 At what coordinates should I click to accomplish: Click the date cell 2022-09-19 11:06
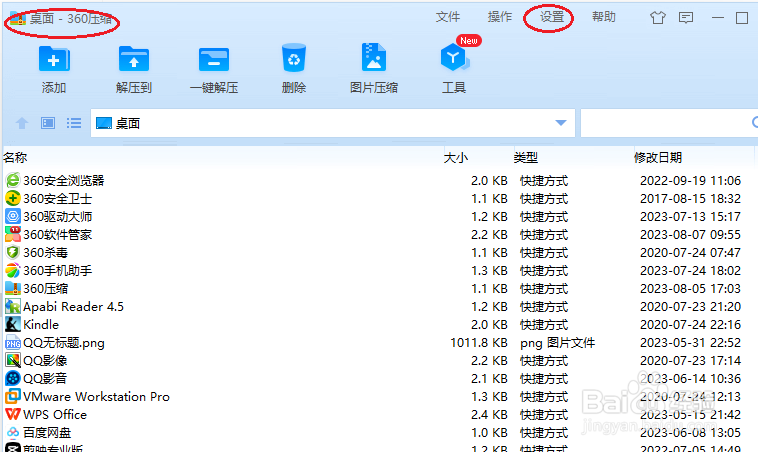690,180
